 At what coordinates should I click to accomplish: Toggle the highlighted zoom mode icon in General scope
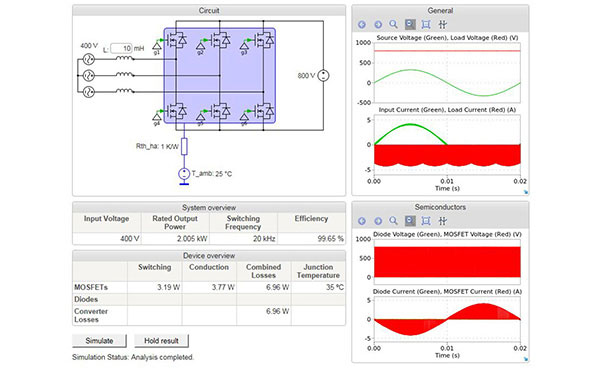coord(410,24)
